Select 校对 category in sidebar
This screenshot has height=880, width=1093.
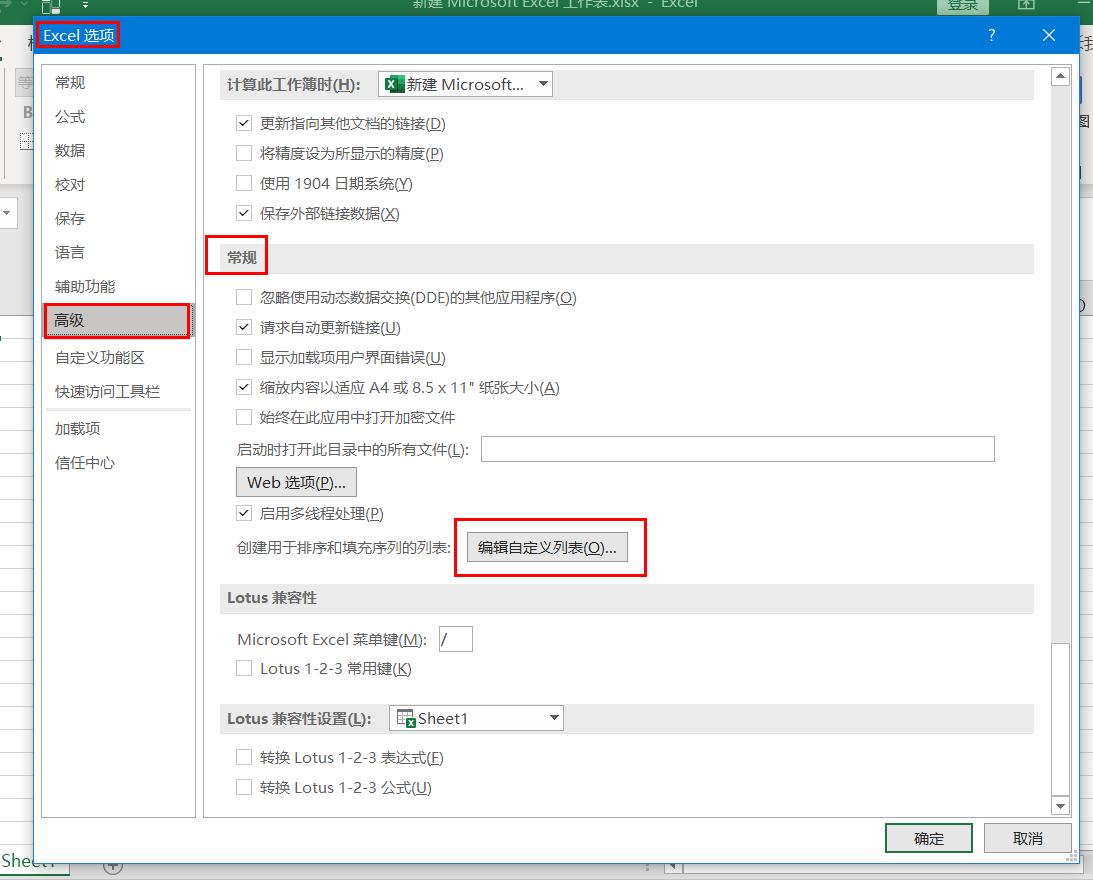coord(118,185)
